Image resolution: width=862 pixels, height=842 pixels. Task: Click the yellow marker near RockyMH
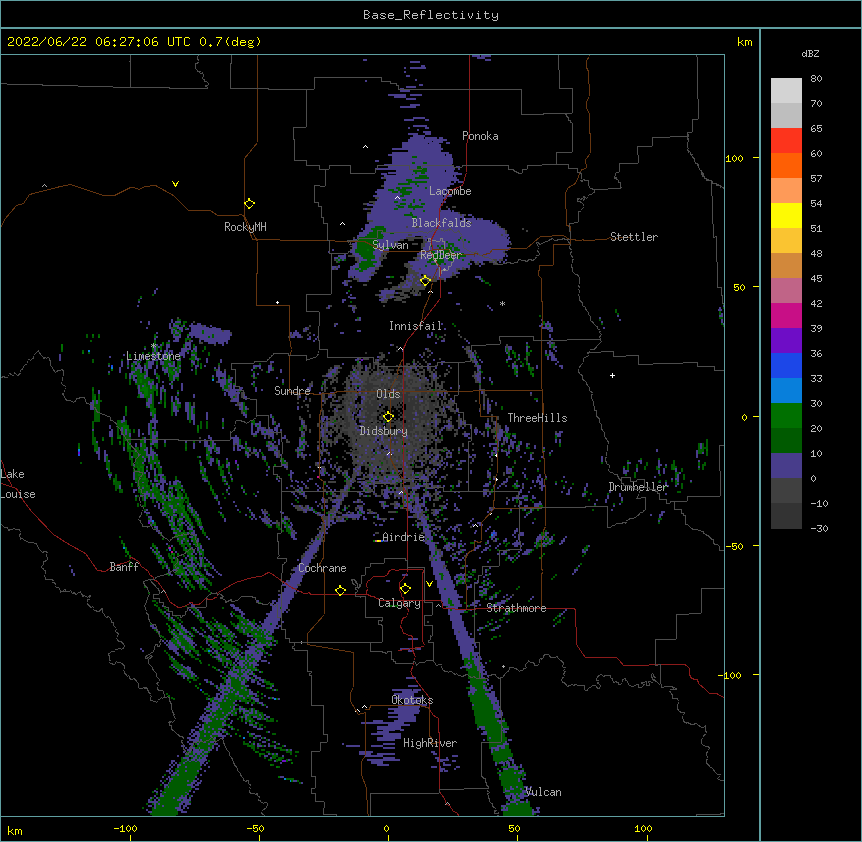[249, 204]
